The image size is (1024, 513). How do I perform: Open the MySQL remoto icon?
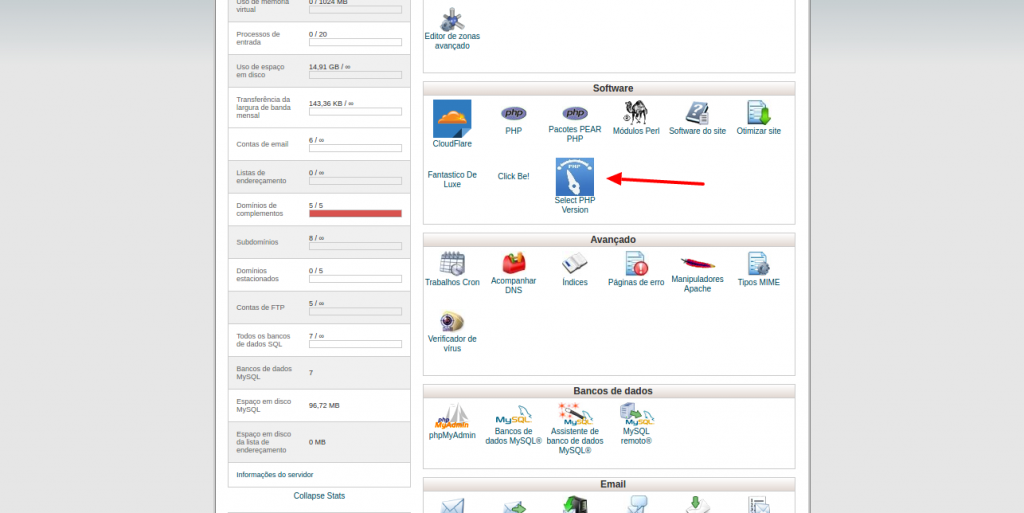pos(636,414)
